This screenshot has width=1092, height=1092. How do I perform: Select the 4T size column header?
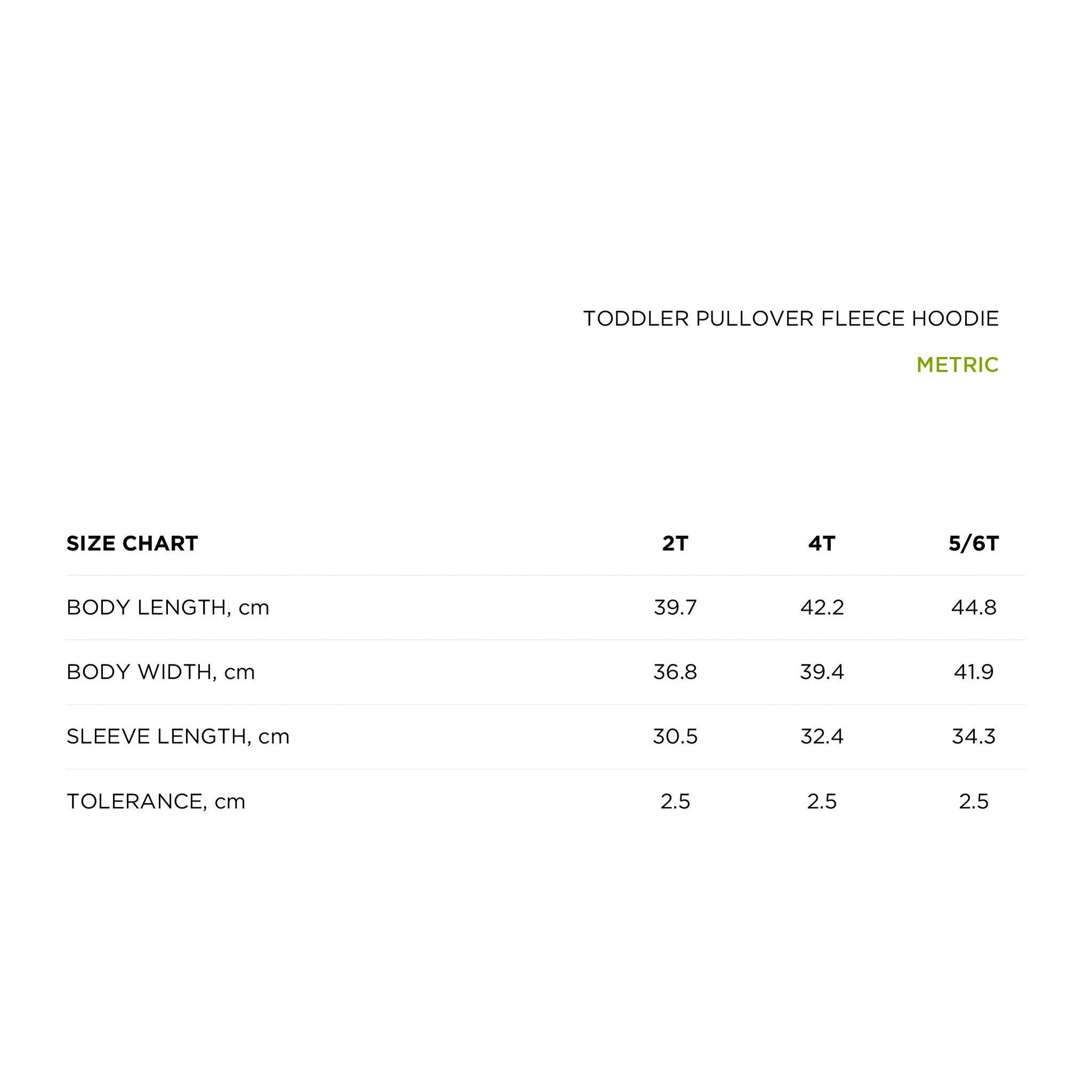(x=821, y=544)
